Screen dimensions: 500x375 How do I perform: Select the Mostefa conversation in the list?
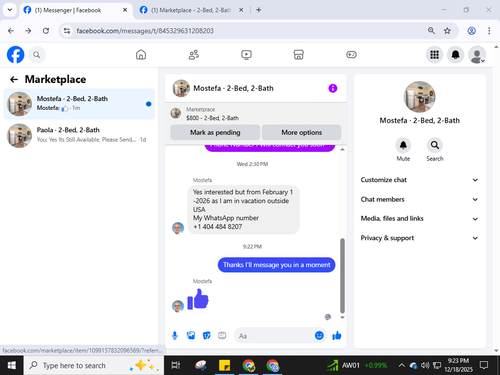[x=79, y=104]
